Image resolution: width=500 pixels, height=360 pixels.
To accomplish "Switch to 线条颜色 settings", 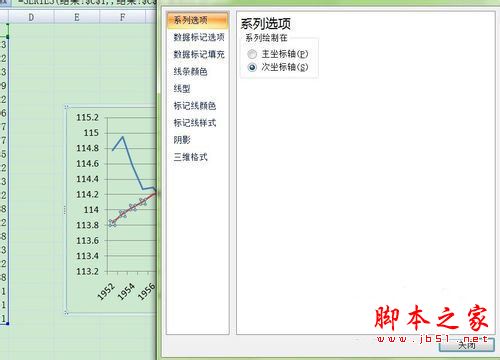I will click(190, 71).
